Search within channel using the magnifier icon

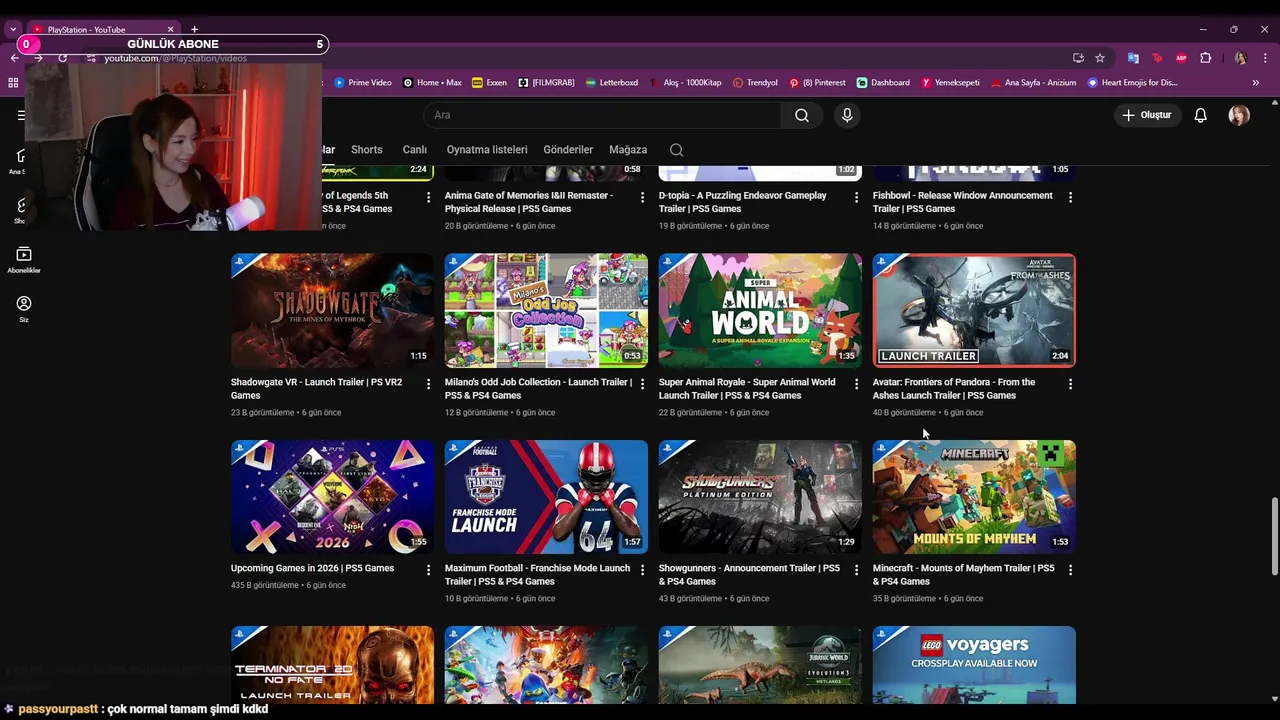pos(677,150)
